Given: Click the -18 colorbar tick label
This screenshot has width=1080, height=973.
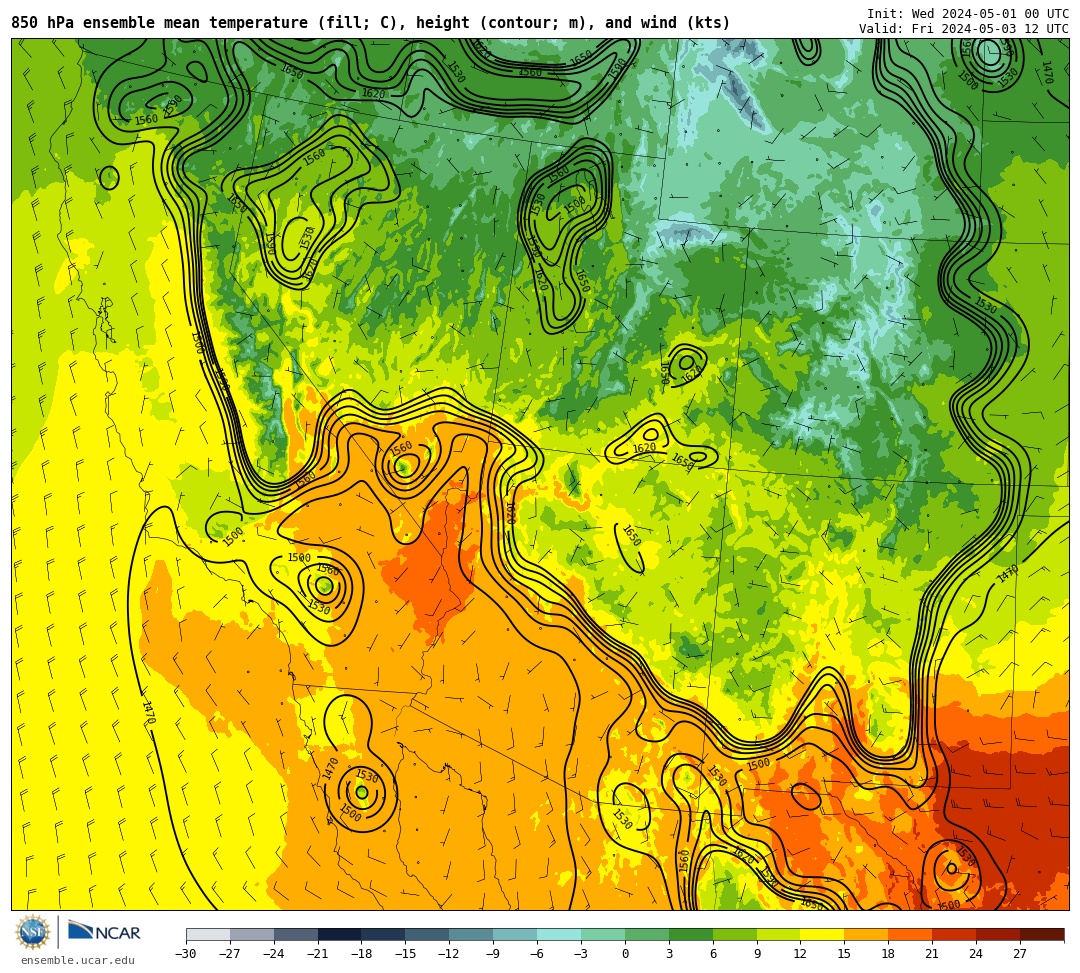Looking at the screenshot, I should click(362, 954).
